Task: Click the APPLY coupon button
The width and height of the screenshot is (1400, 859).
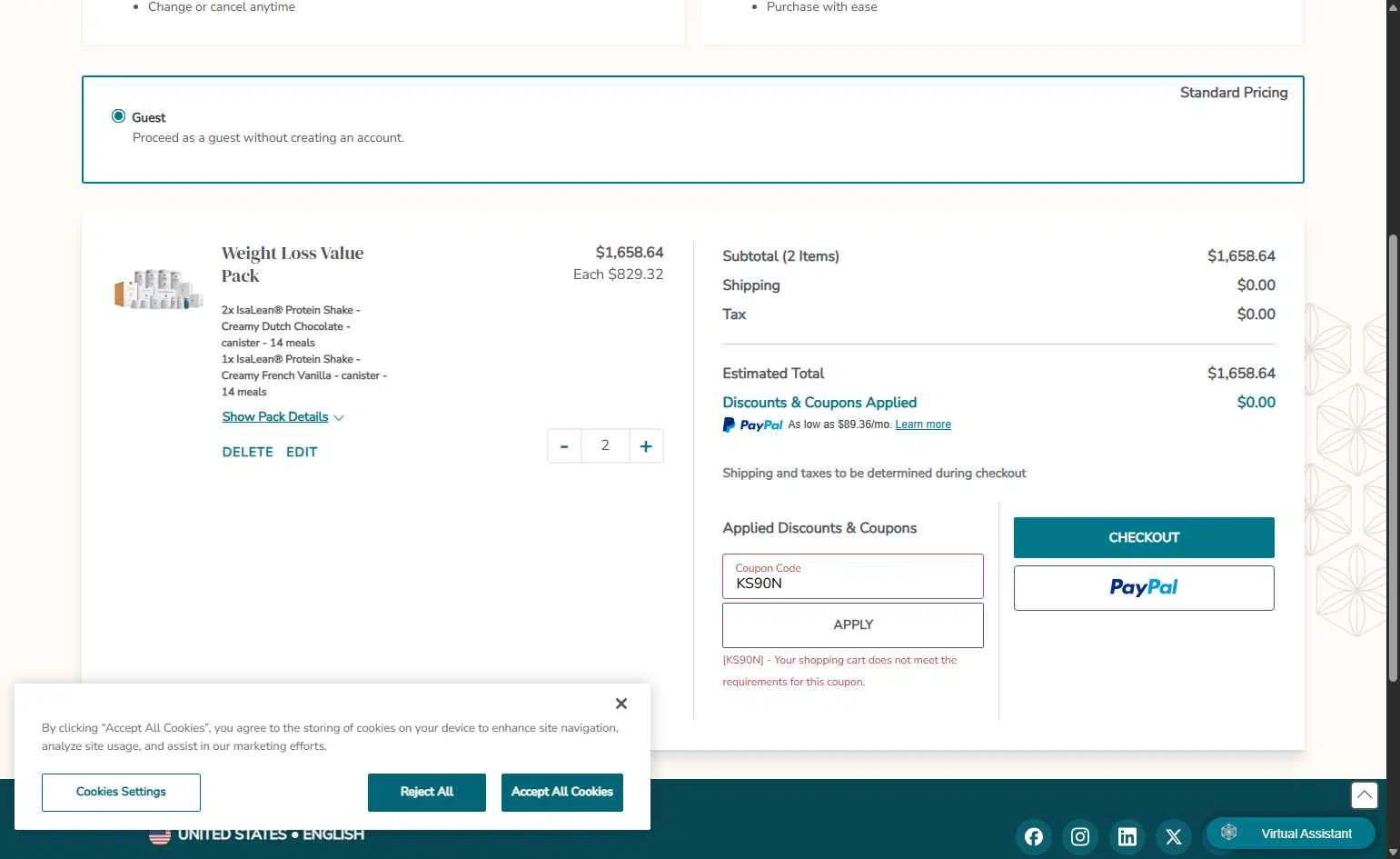Action: pos(853,625)
